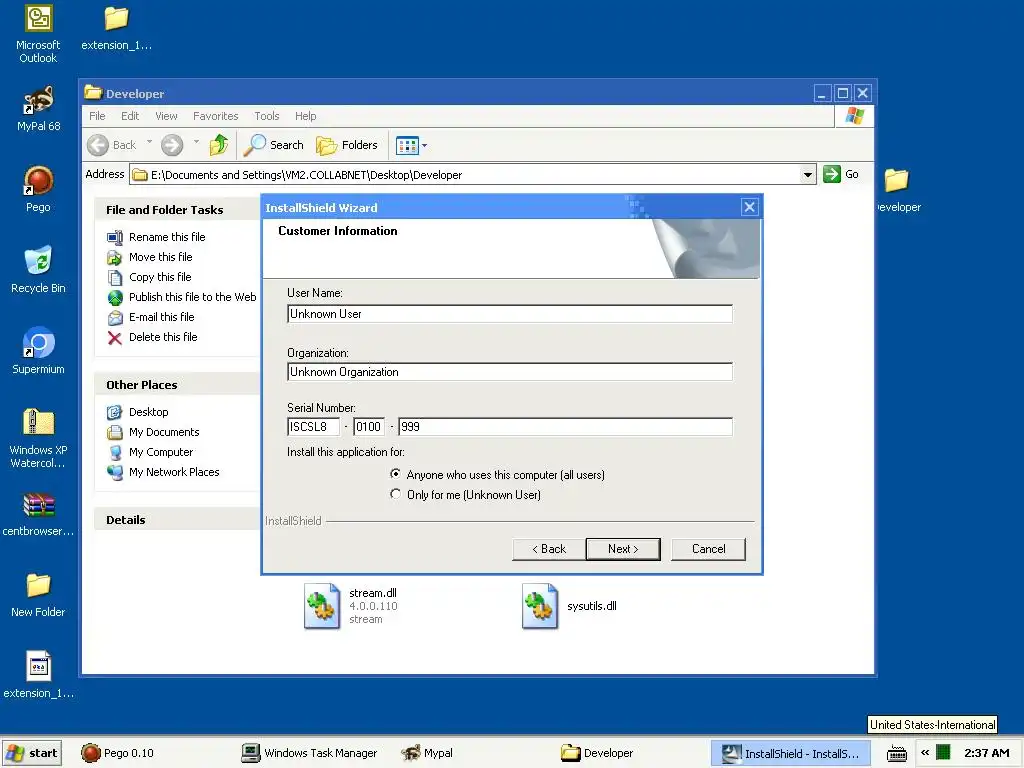
Task: Click the Back button in wizard
Action: (x=549, y=549)
